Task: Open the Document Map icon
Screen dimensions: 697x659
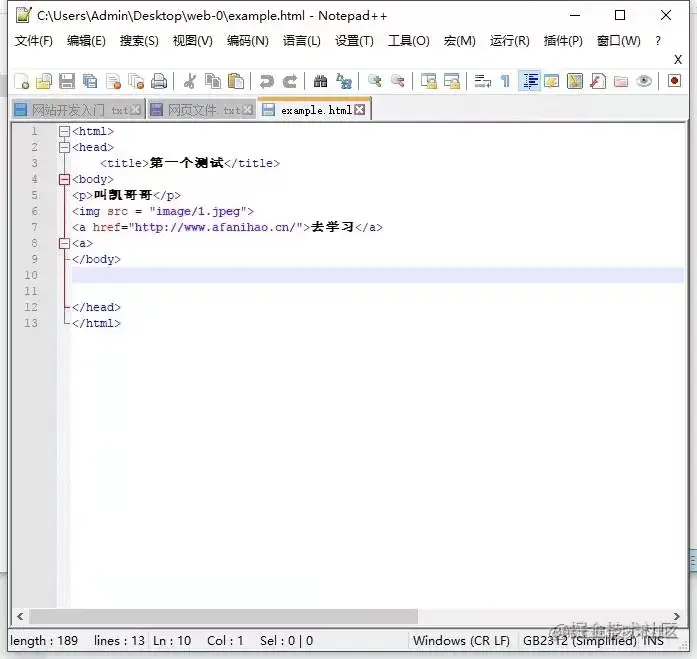Action: pyautogui.click(x=575, y=81)
